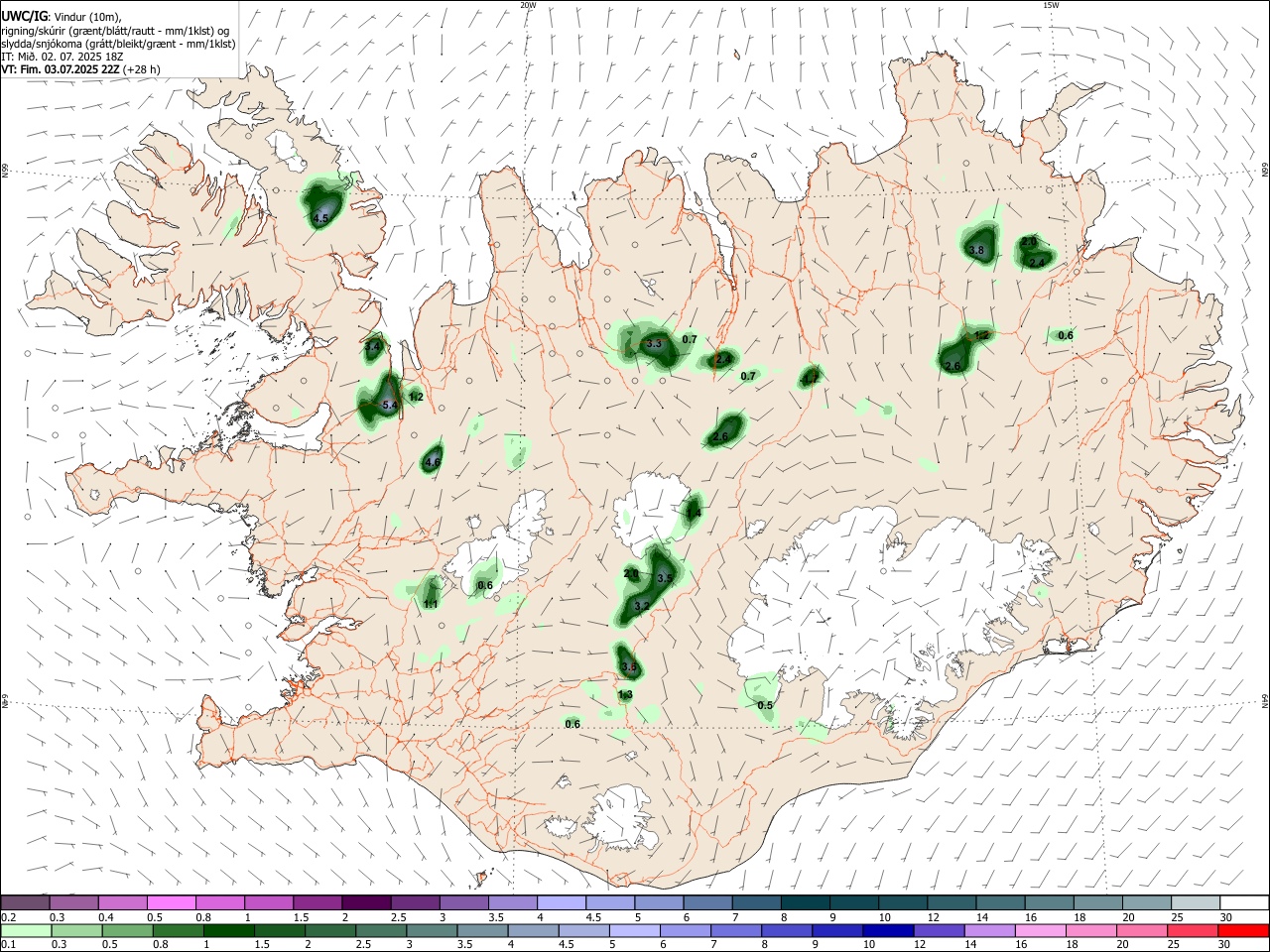The image size is (1270, 952).
Task: Click the 4.6 precipitation value on the map
Action: (432, 462)
